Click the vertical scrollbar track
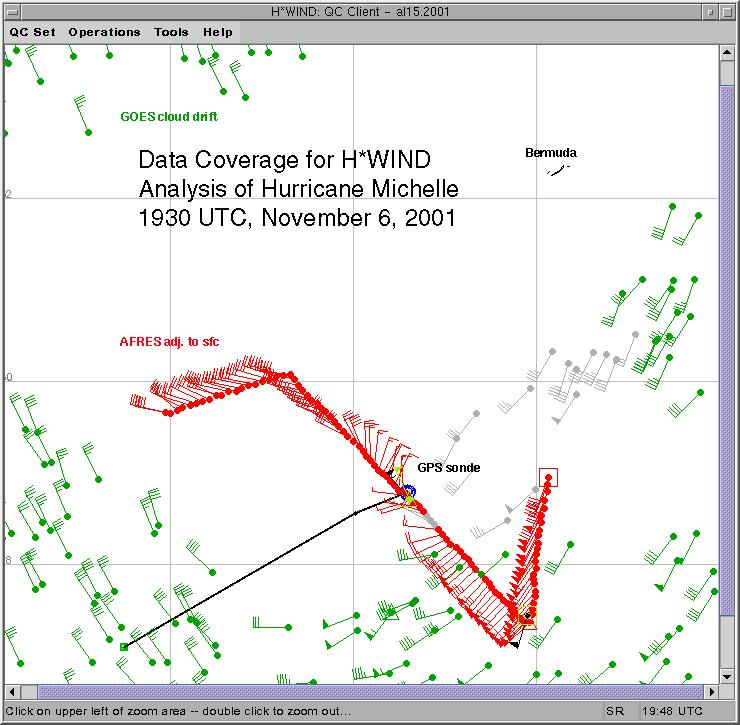 [x=727, y=400]
